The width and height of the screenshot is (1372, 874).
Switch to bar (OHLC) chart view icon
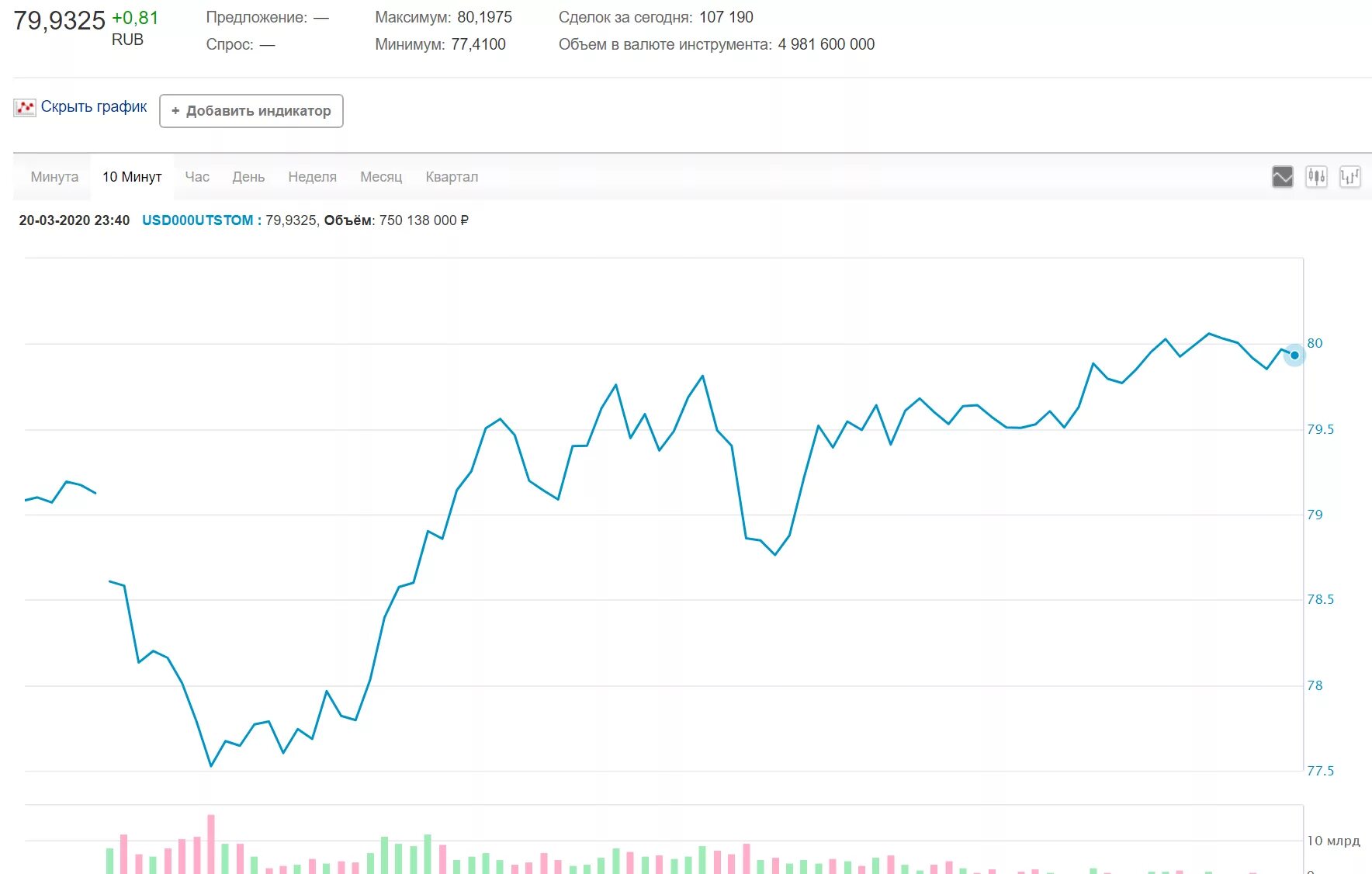pyautogui.click(x=1350, y=177)
